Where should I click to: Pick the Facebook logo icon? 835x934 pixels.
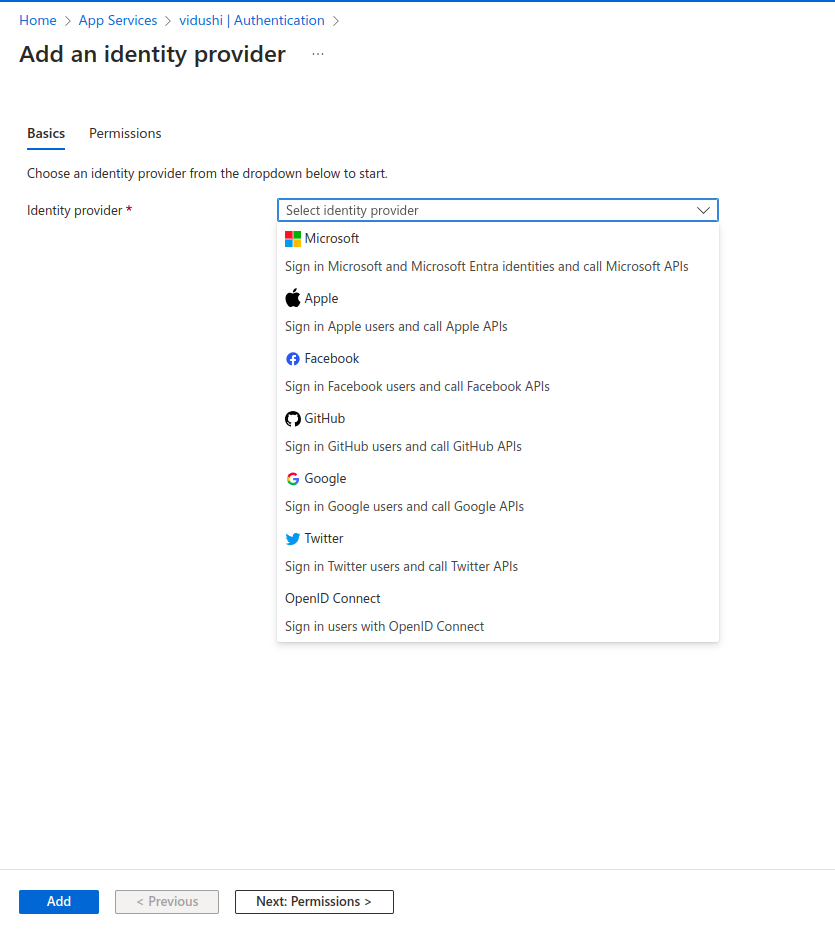pyautogui.click(x=292, y=359)
